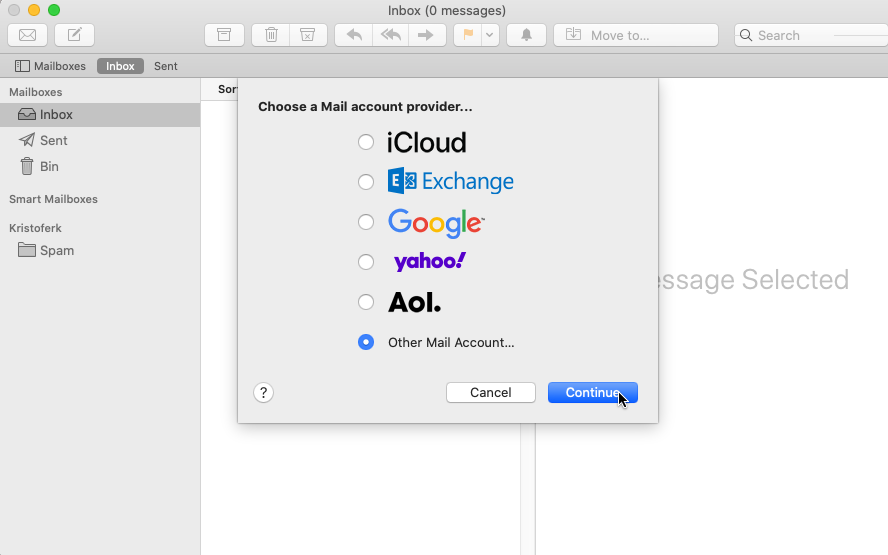Open the Move to… dropdown
888x555 pixels.
pyautogui.click(x=636, y=35)
